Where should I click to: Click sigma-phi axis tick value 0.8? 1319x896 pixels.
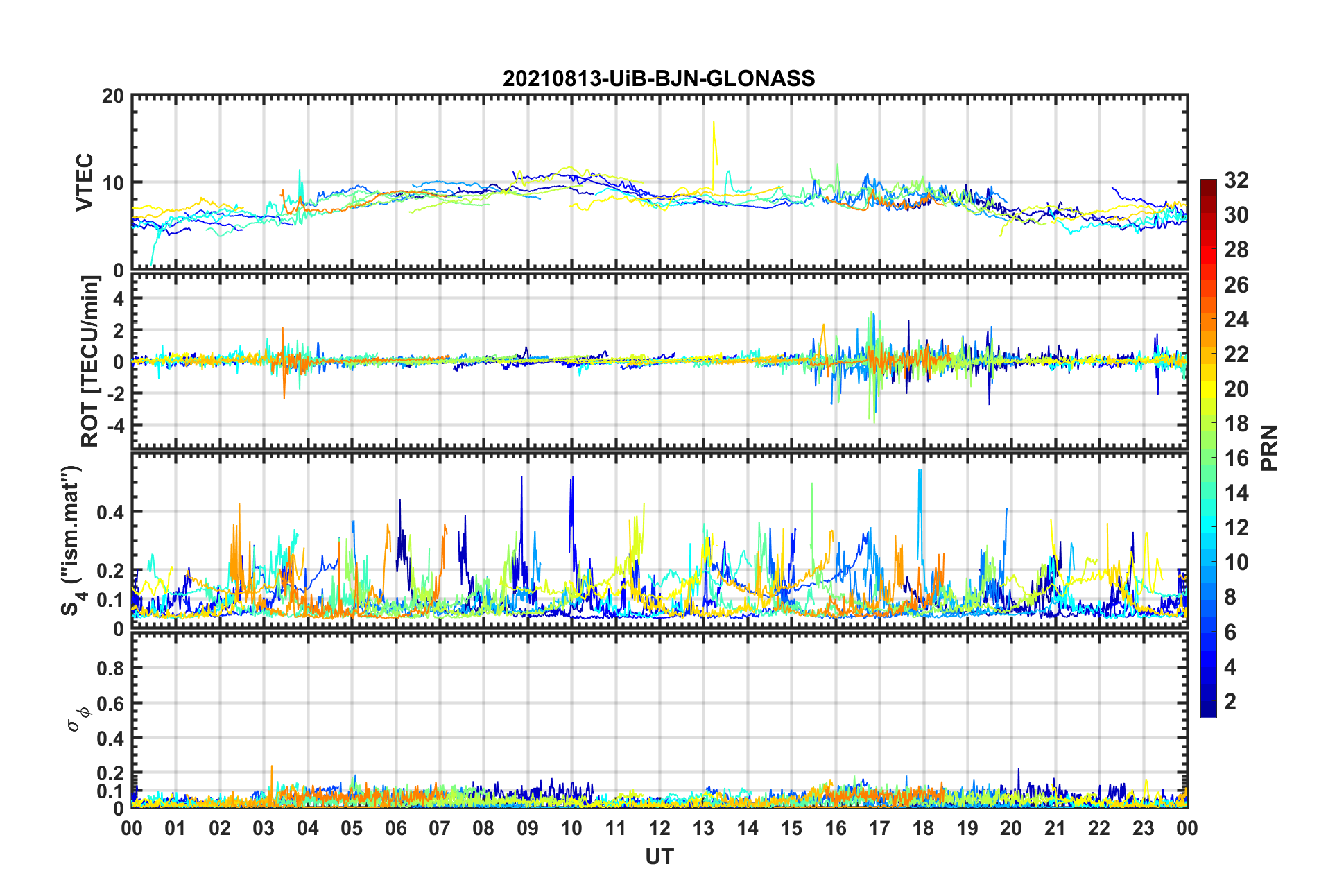111,669
